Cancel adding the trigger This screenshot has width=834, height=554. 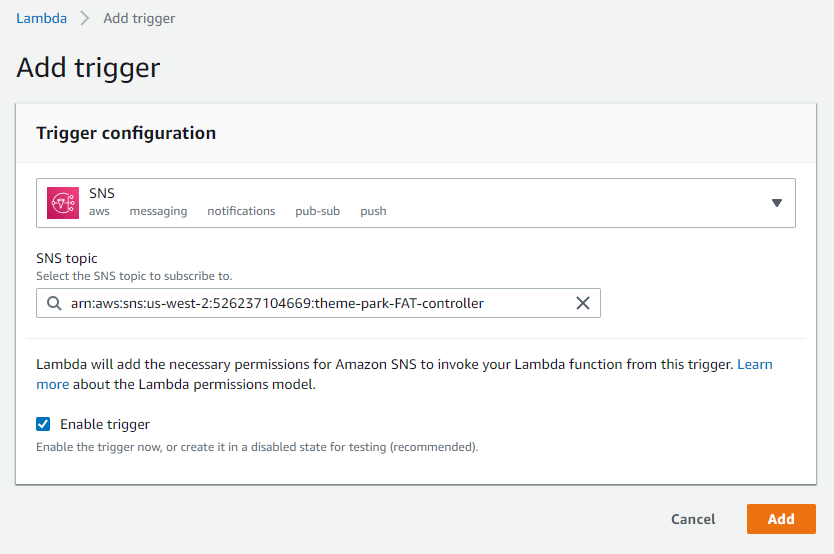pos(693,519)
